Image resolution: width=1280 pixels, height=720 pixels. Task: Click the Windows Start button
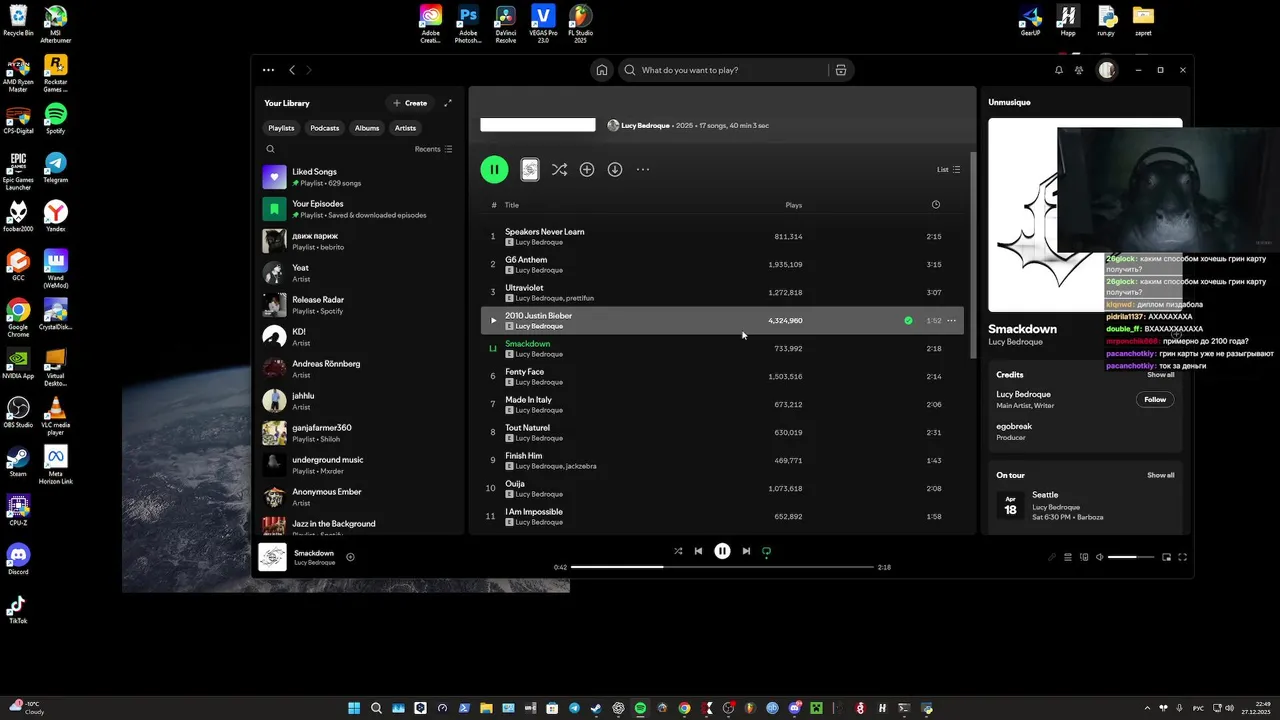point(354,708)
